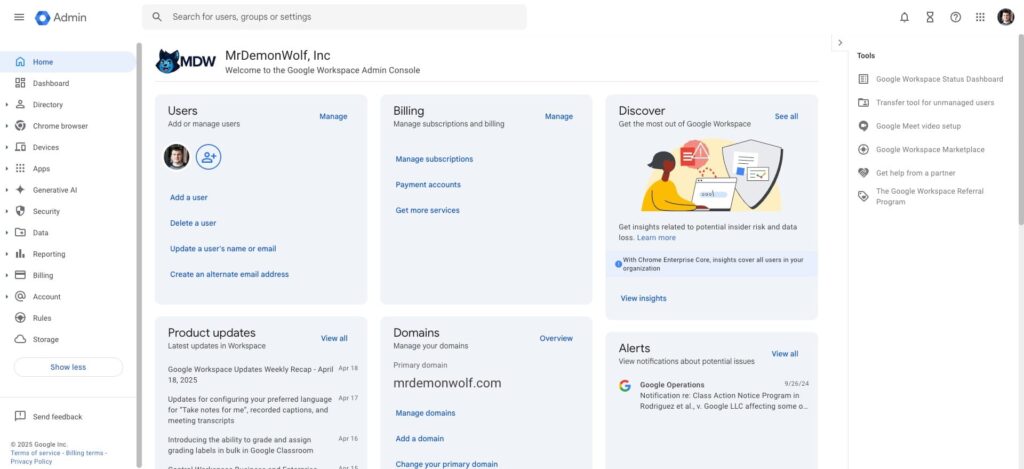This screenshot has width=1024, height=469.
Task: Click the Dashboard icon in sidebar
Action: click(20, 83)
